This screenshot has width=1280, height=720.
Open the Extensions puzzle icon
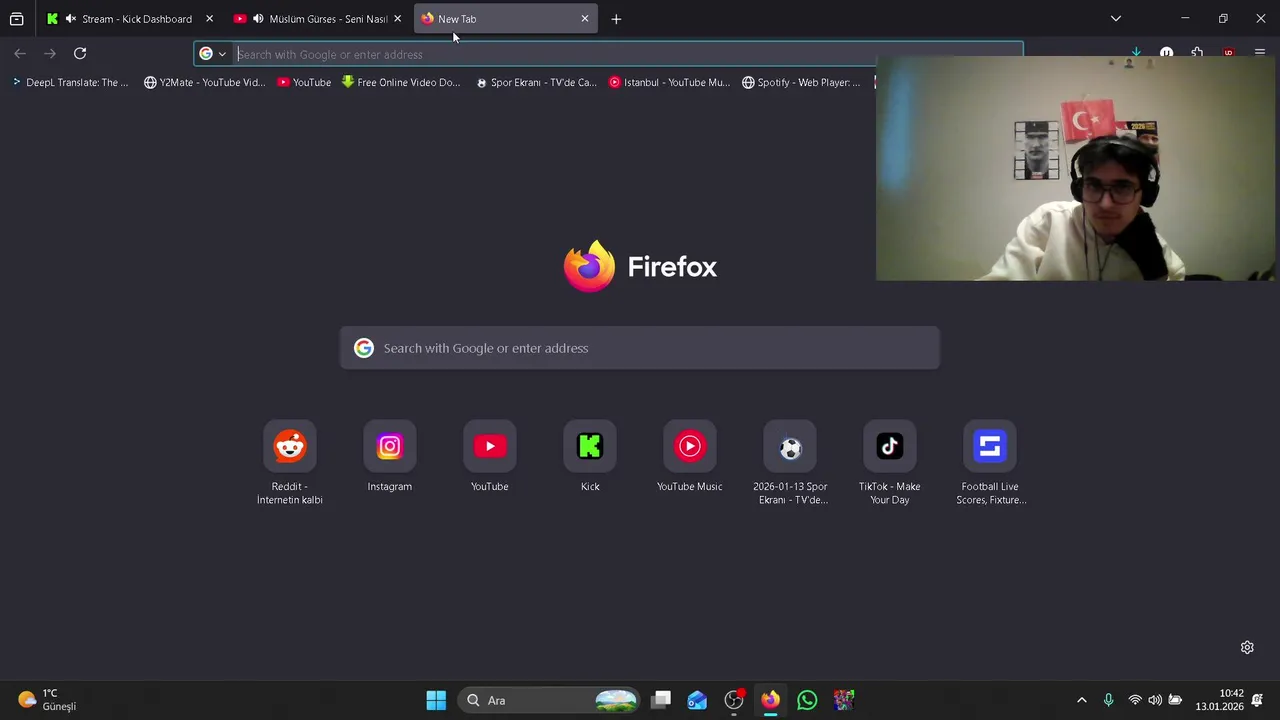pyautogui.click(x=1197, y=52)
